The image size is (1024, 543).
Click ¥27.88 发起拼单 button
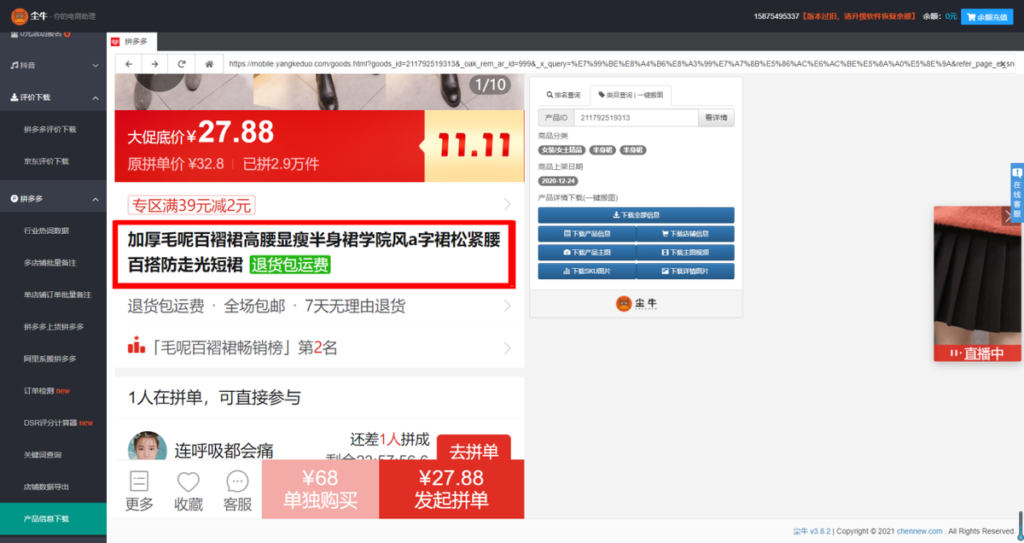(x=452, y=489)
